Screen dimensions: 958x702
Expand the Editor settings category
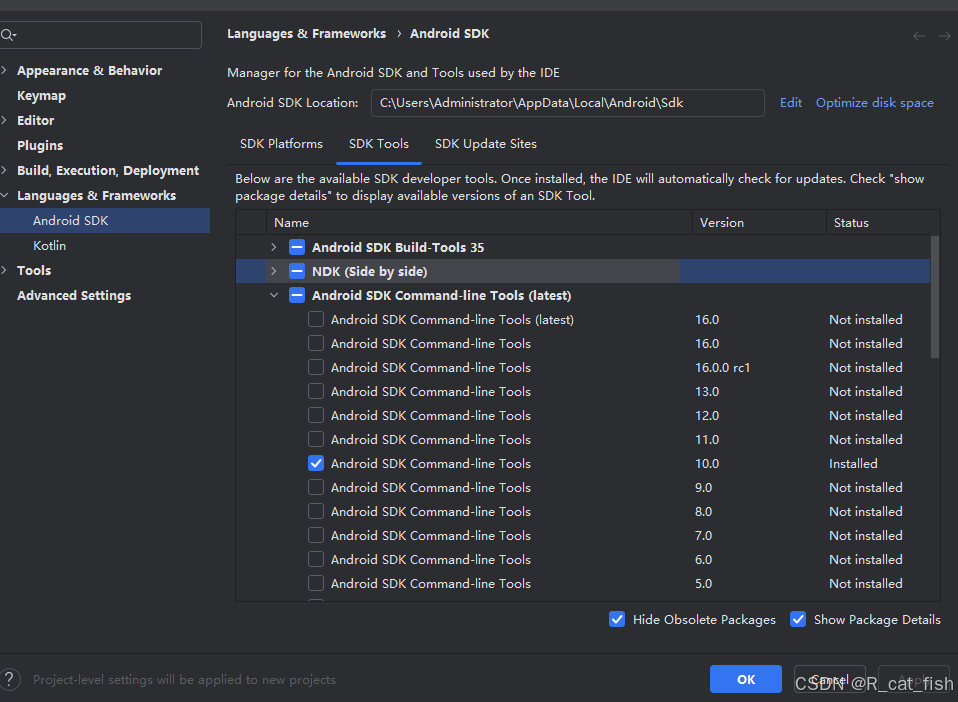pyautogui.click(x=4, y=120)
